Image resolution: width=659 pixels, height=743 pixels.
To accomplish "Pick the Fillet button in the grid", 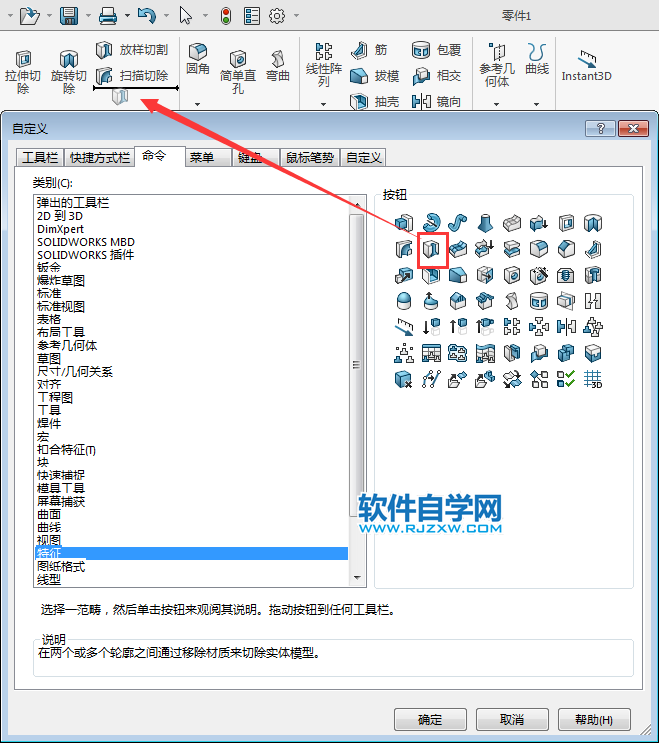I will click(x=539, y=249).
